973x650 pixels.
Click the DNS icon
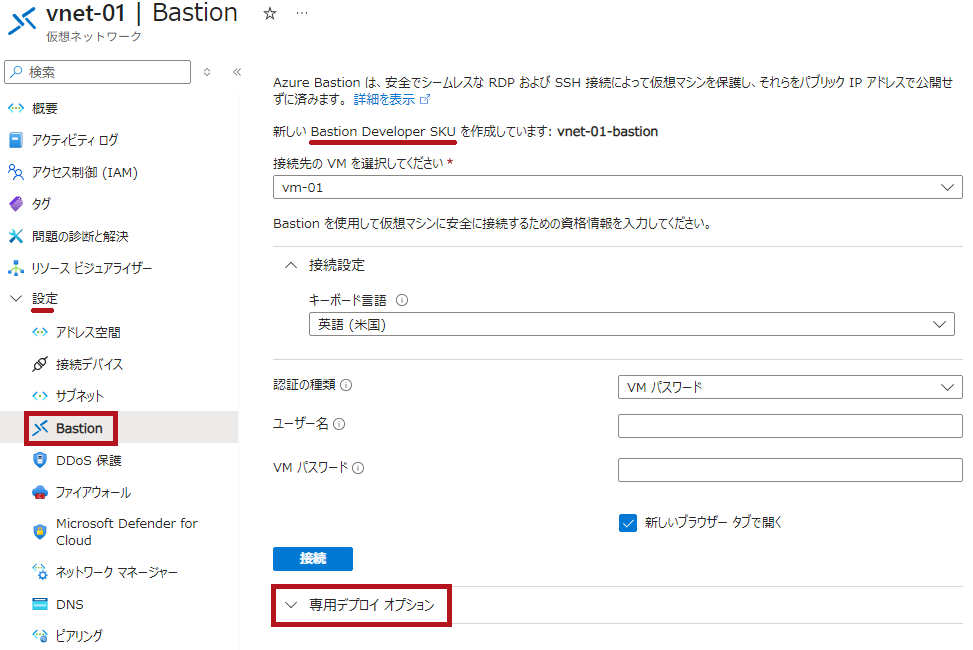pyautogui.click(x=40, y=604)
